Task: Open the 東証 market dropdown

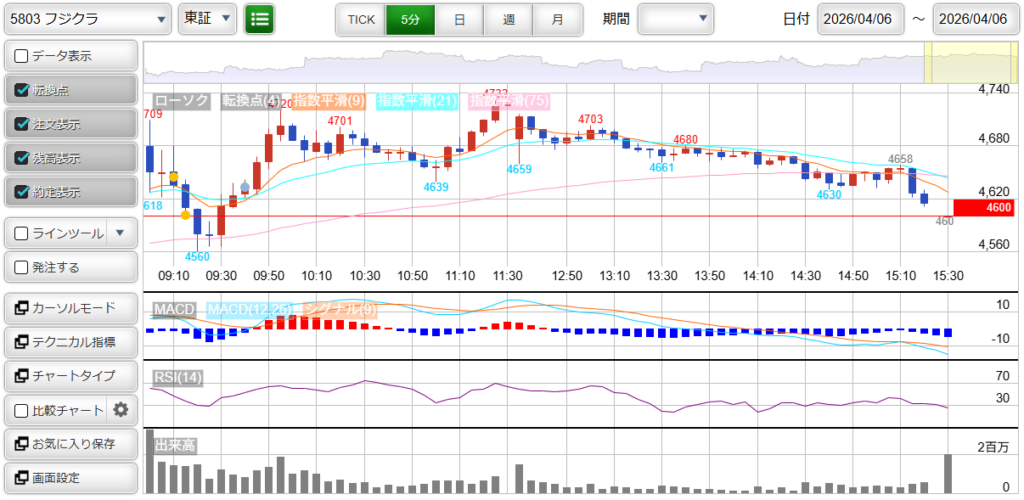Action: [x=207, y=19]
